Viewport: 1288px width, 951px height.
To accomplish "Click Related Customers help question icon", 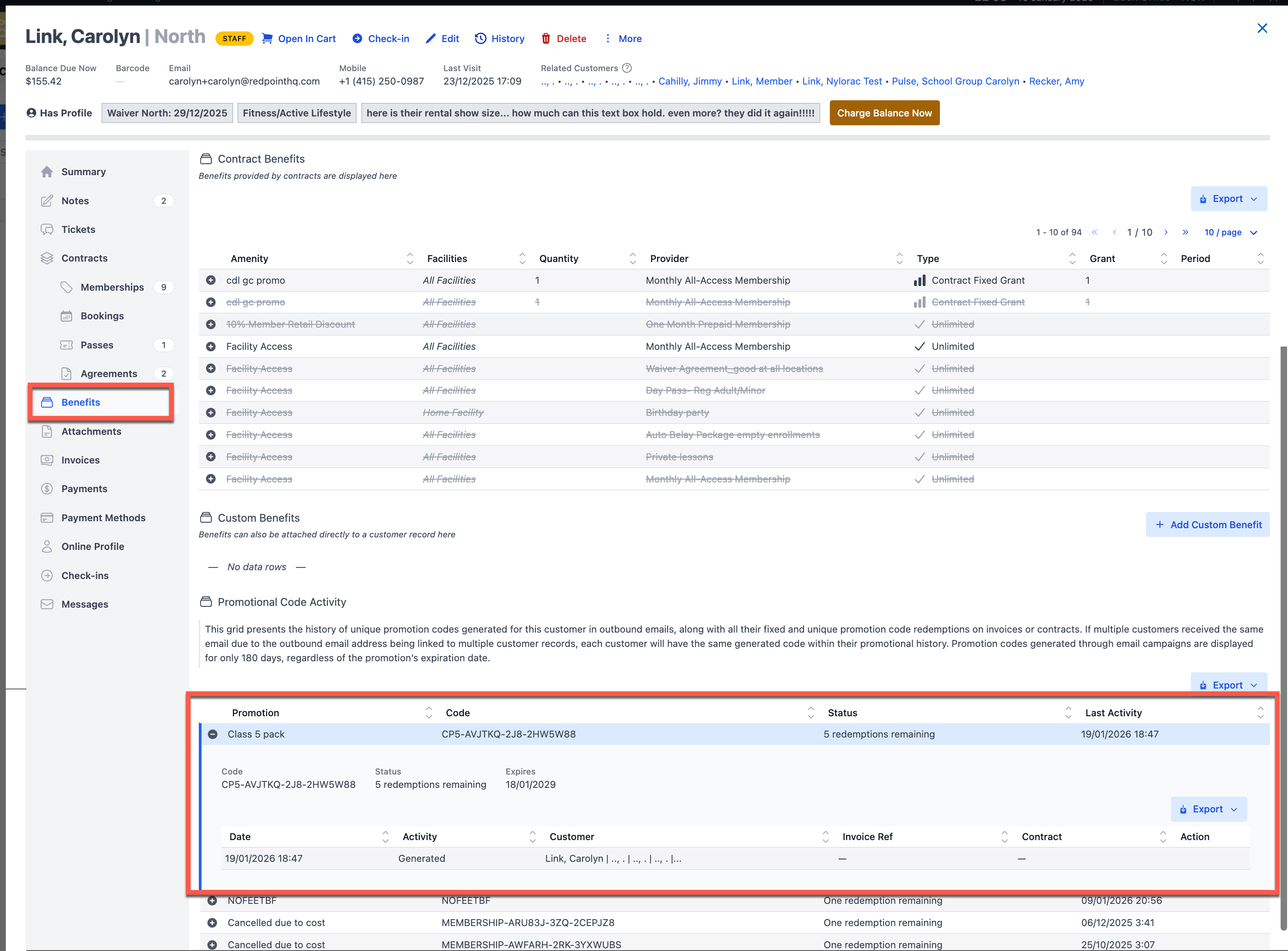I will (x=627, y=68).
